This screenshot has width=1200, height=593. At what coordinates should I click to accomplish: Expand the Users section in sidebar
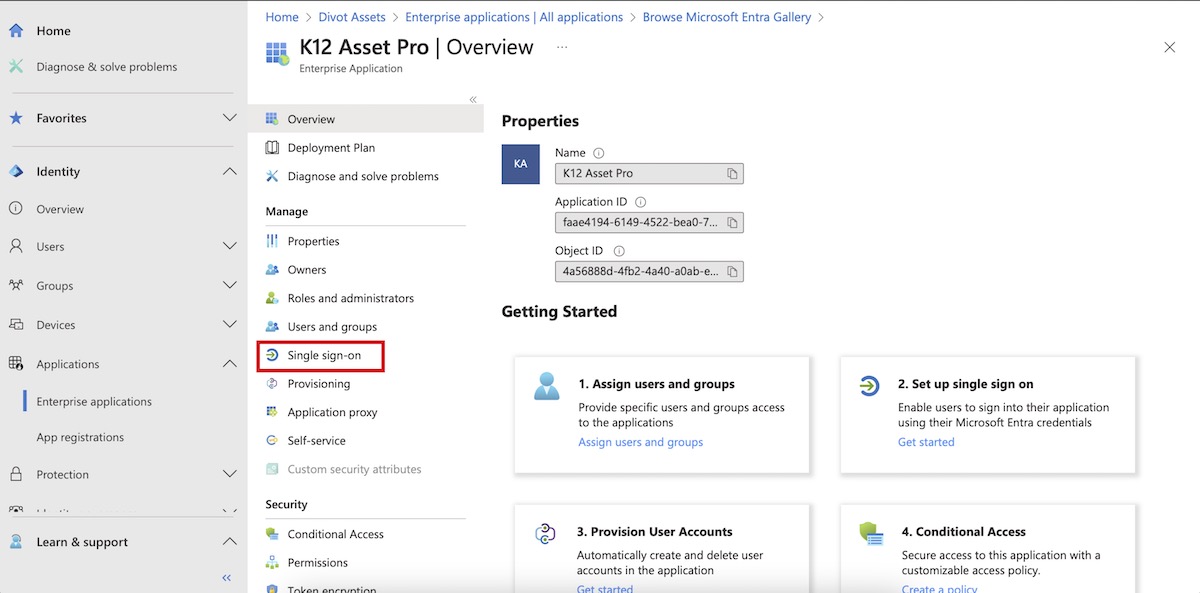pos(229,246)
